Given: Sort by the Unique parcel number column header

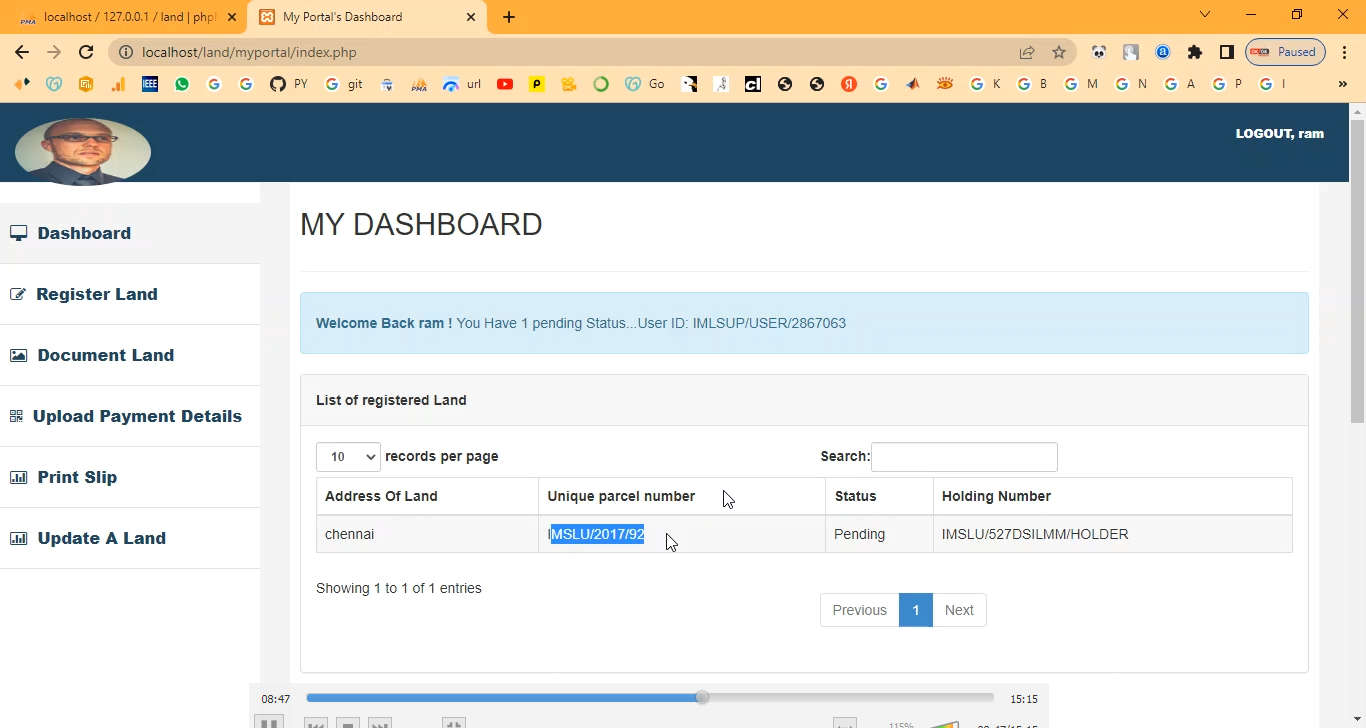Looking at the screenshot, I should pos(621,496).
